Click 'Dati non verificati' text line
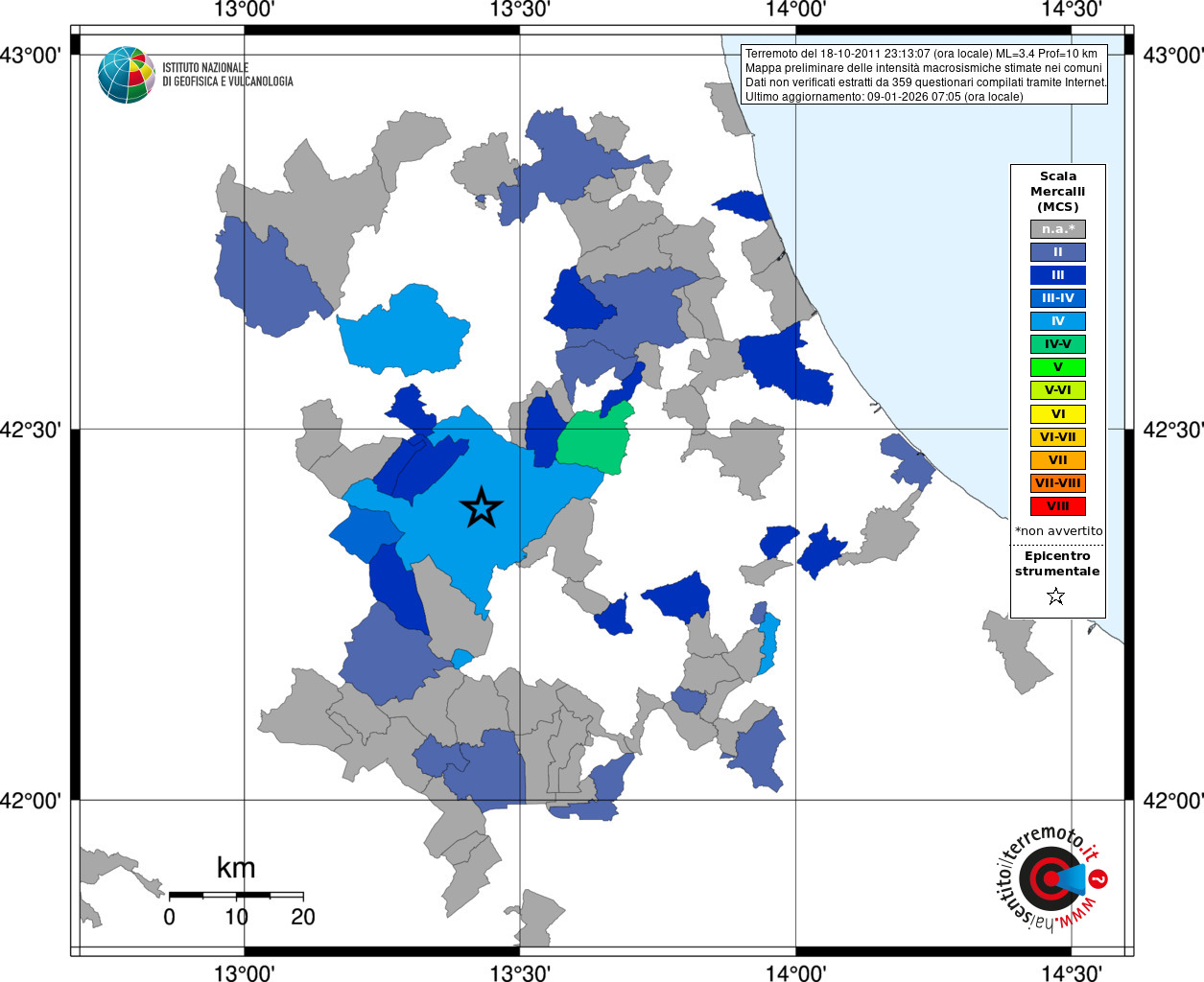Image resolution: width=1204 pixels, height=982 pixels. pyautogui.click(x=926, y=82)
